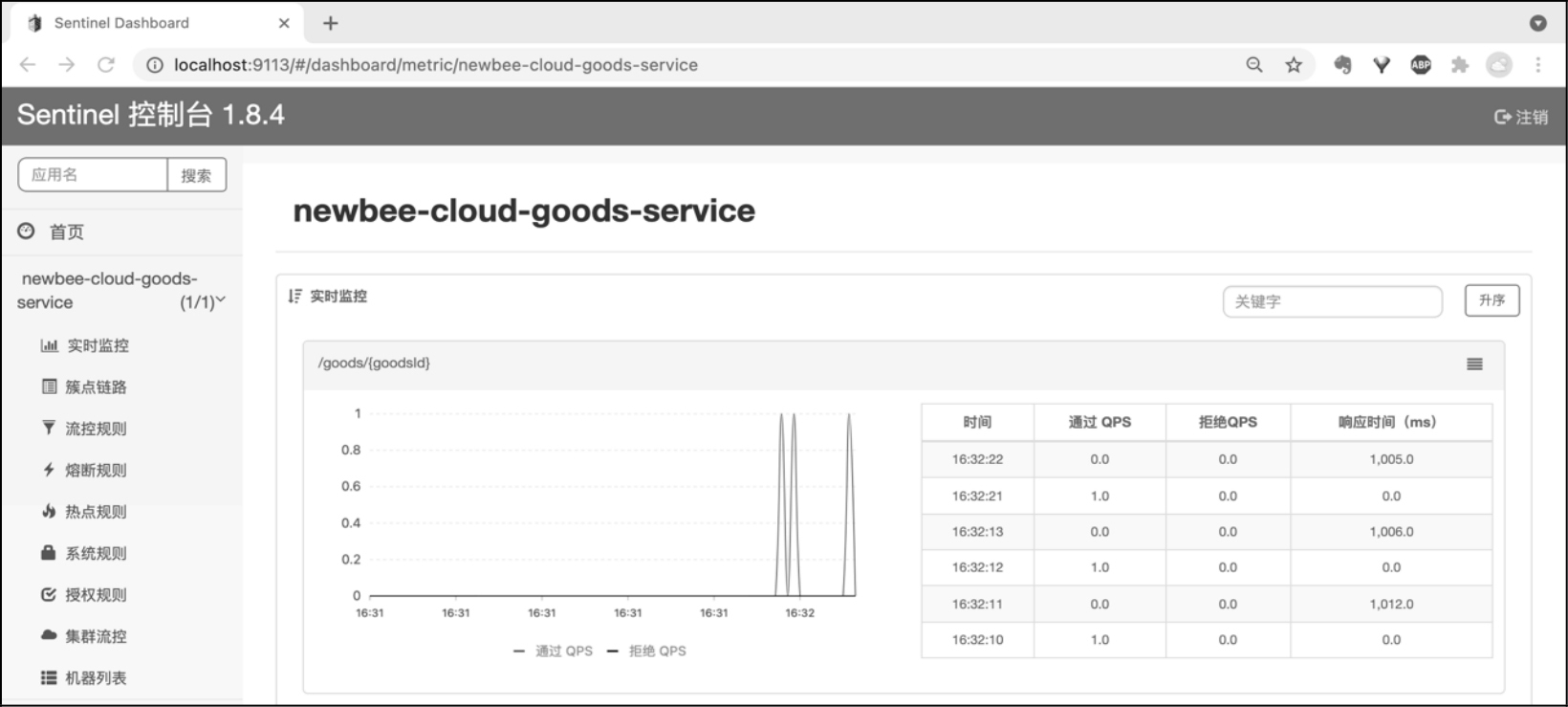Click the 1,012.0 response time cell

pos(1391,604)
